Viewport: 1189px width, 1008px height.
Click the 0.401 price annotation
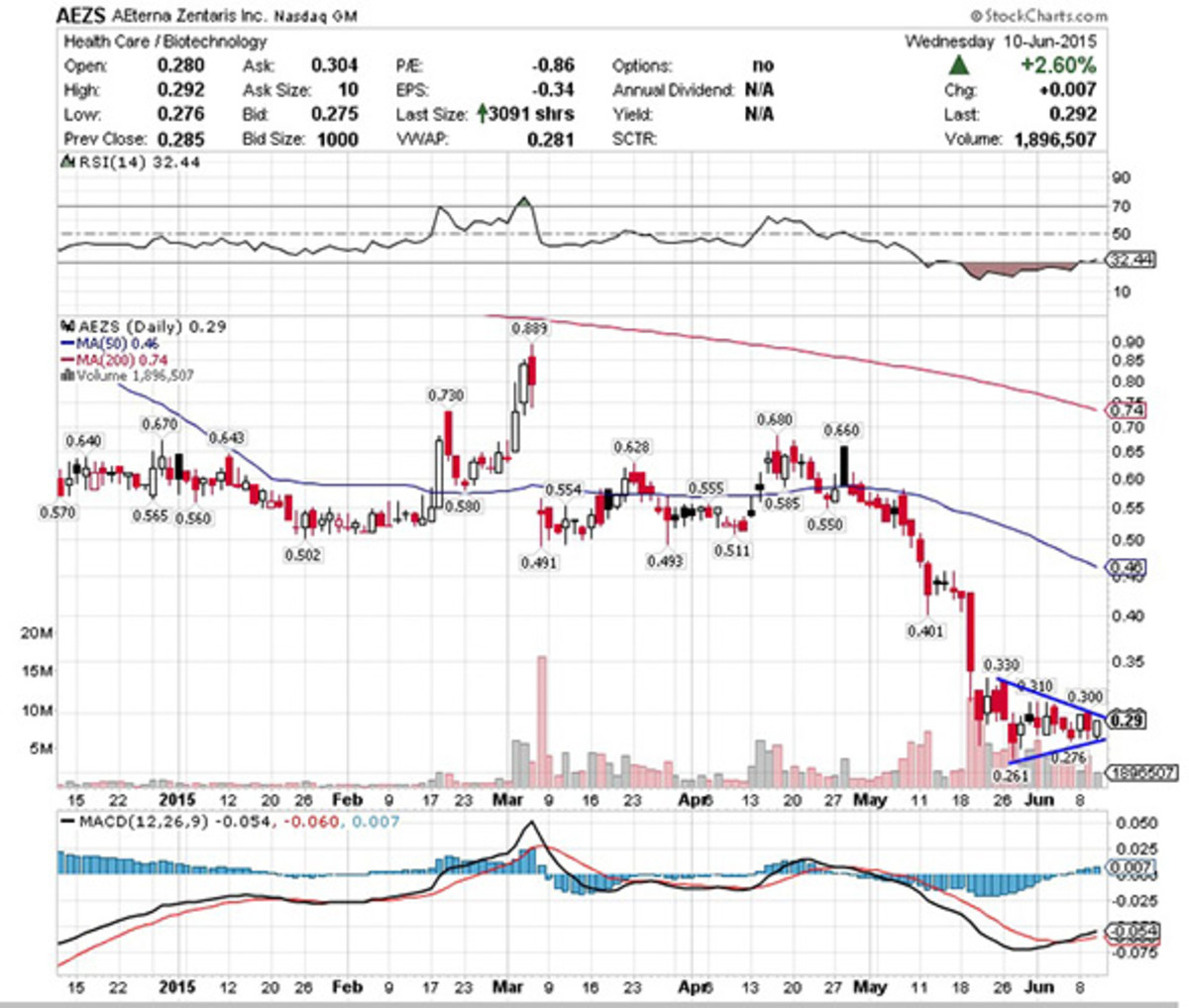[925, 630]
